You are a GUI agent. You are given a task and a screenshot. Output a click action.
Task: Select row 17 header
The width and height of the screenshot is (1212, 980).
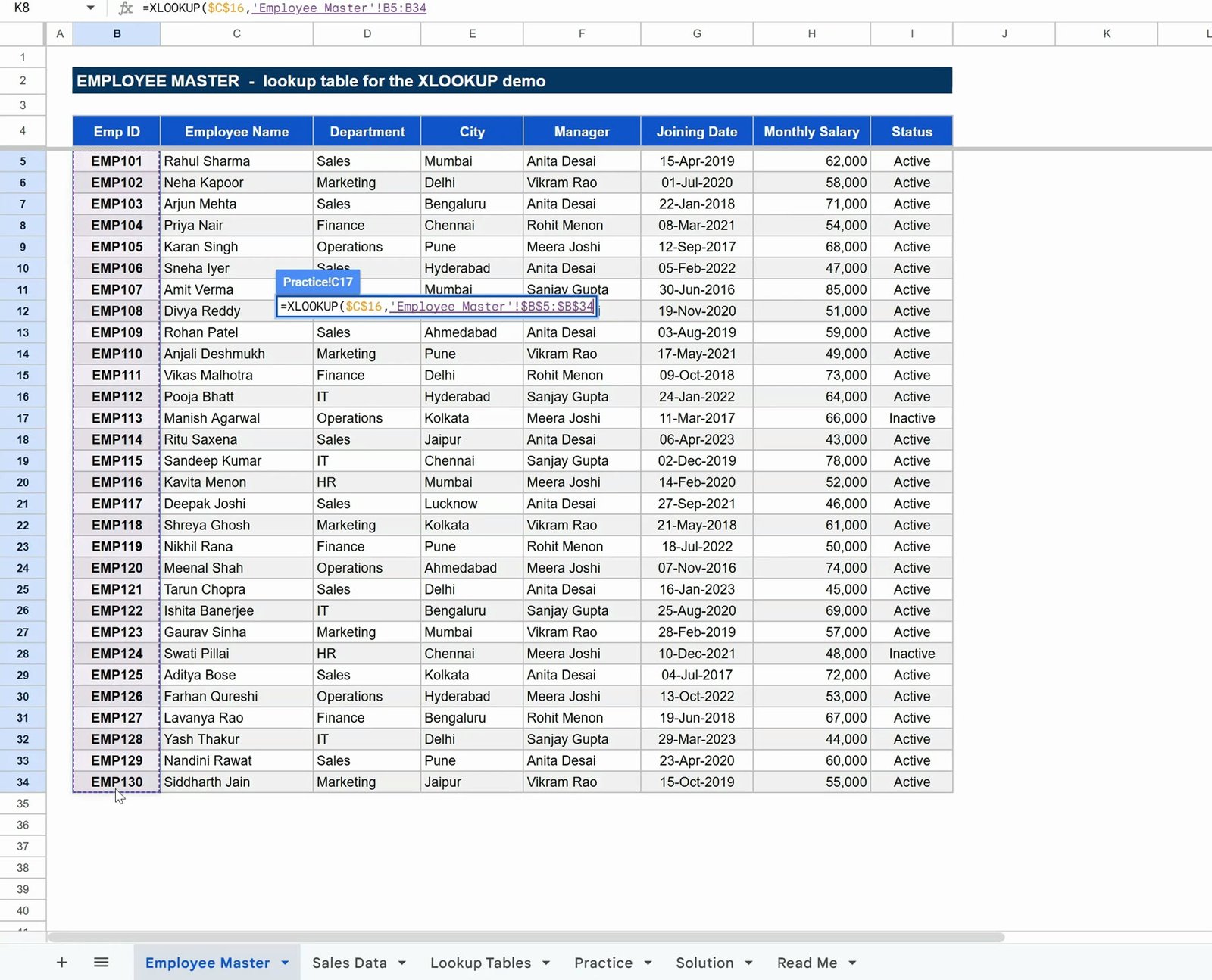(23, 418)
